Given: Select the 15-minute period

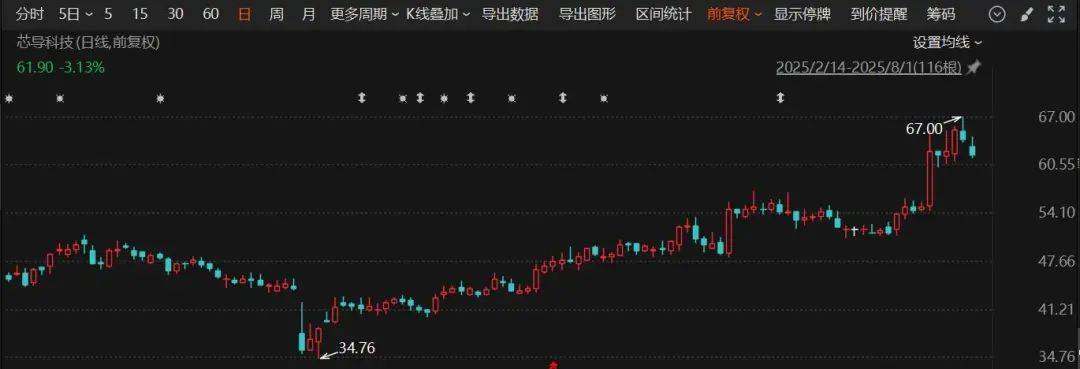Looking at the screenshot, I should [140, 14].
